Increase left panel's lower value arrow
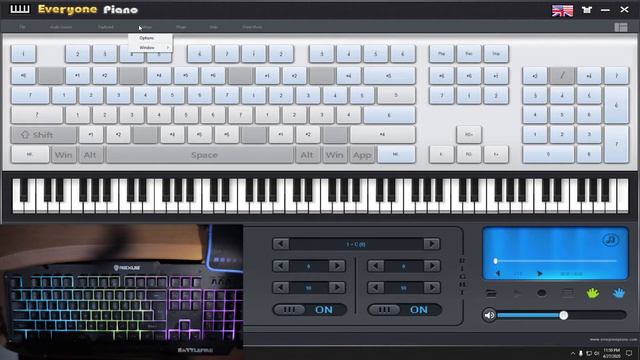 click(x=337, y=288)
